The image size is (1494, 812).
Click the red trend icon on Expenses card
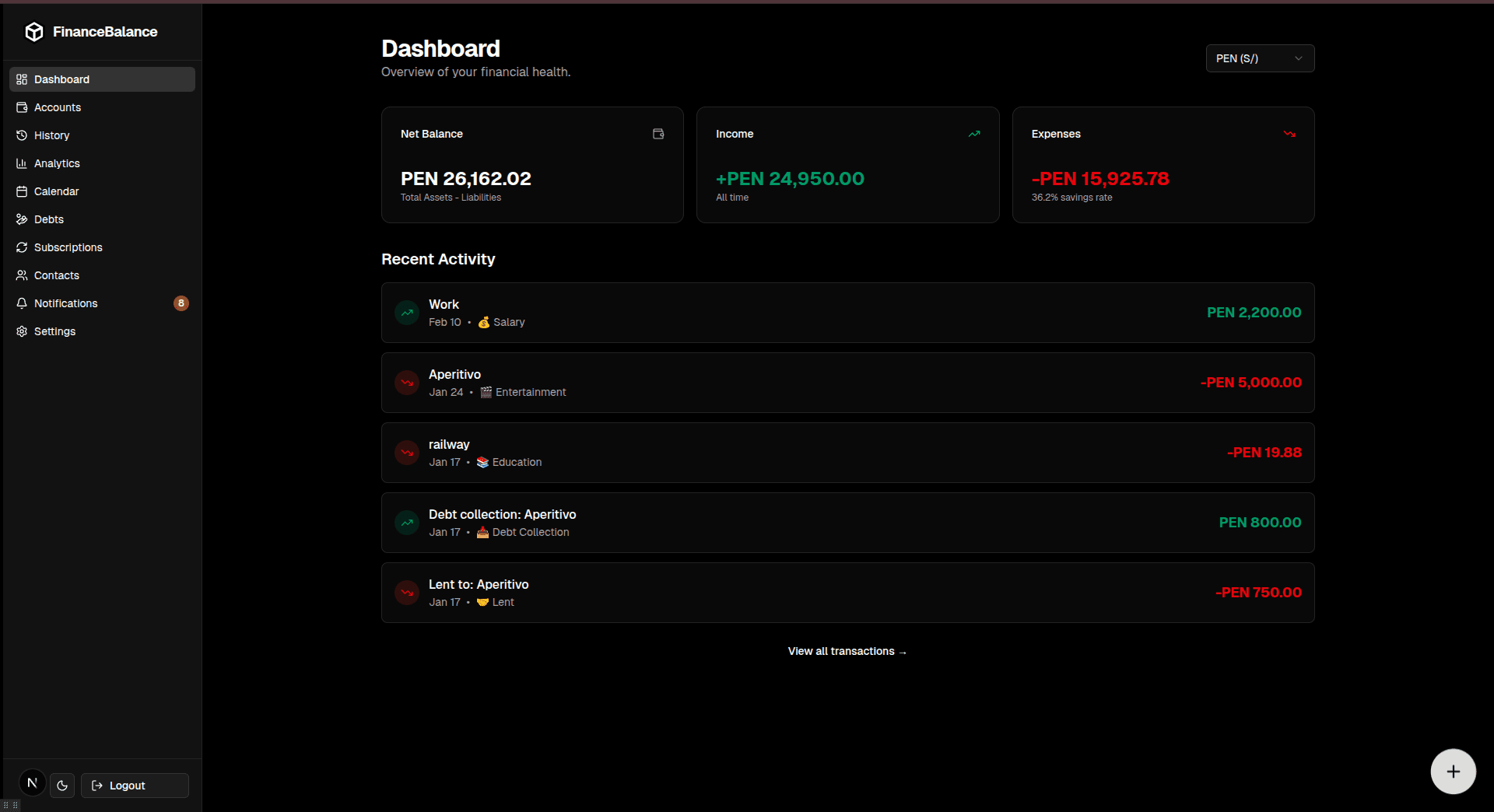[x=1289, y=134]
